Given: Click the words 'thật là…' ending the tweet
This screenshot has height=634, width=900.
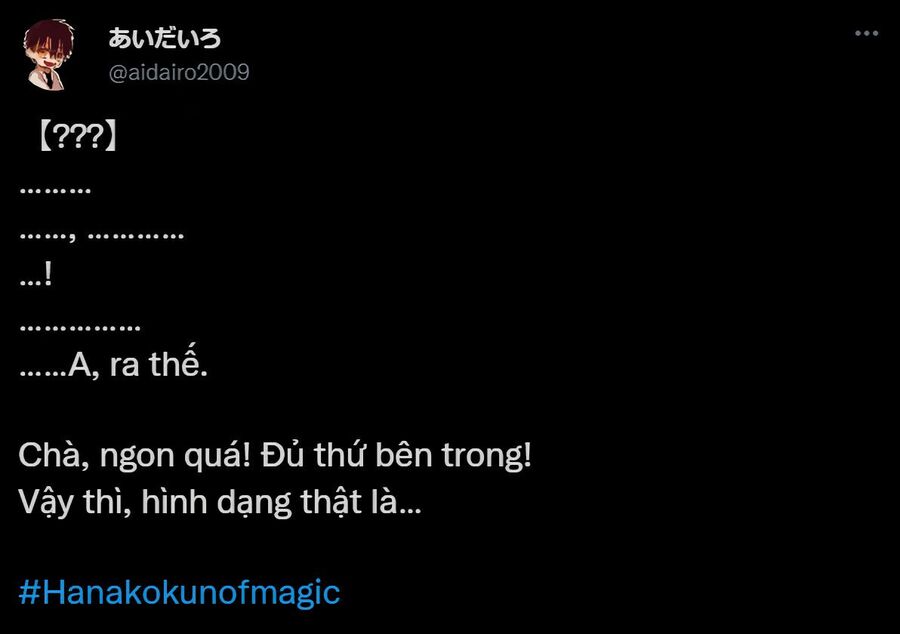Looking at the screenshot, I should (361, 503).
